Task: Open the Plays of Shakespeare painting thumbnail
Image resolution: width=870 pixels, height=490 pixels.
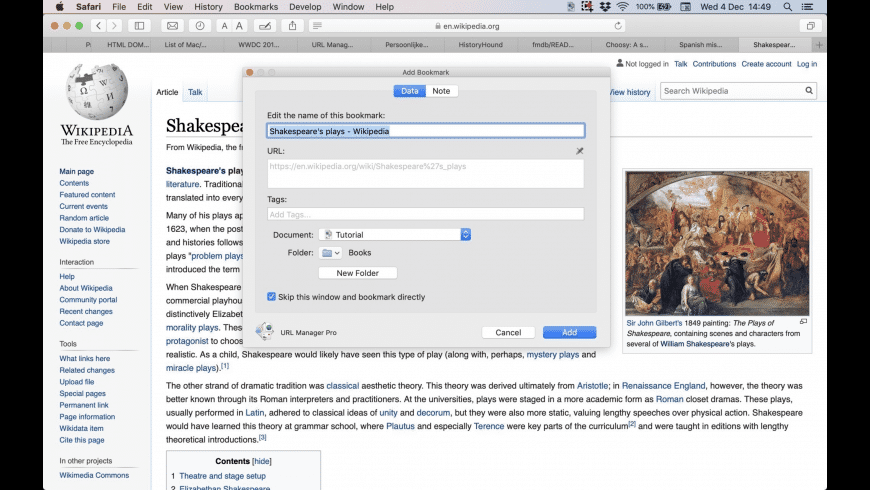Action: [717, 243]
